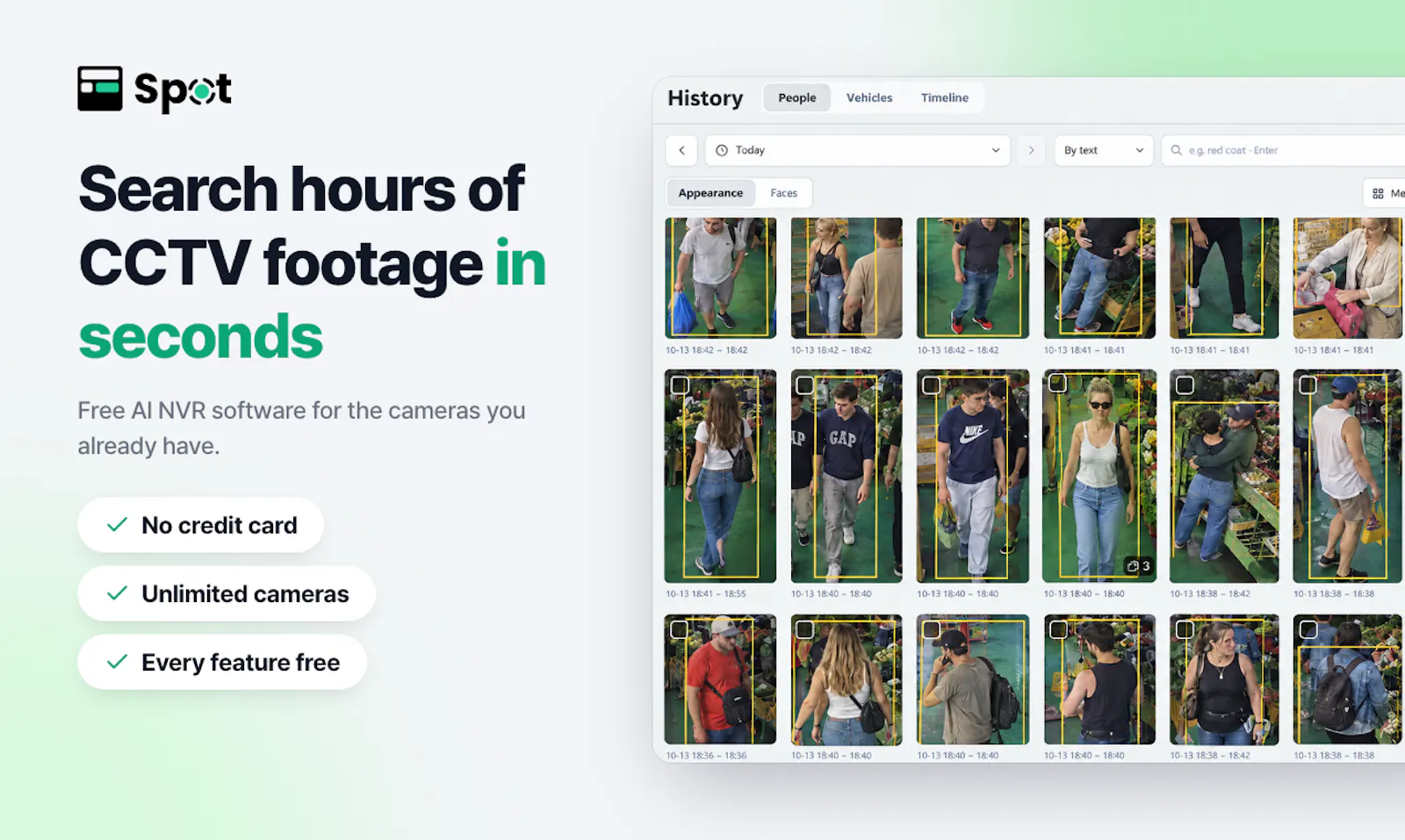Viewport: 1405px width, 840px height.
Task: Click the checkmark next to Every feature free
Action: (x=117, y=662)
